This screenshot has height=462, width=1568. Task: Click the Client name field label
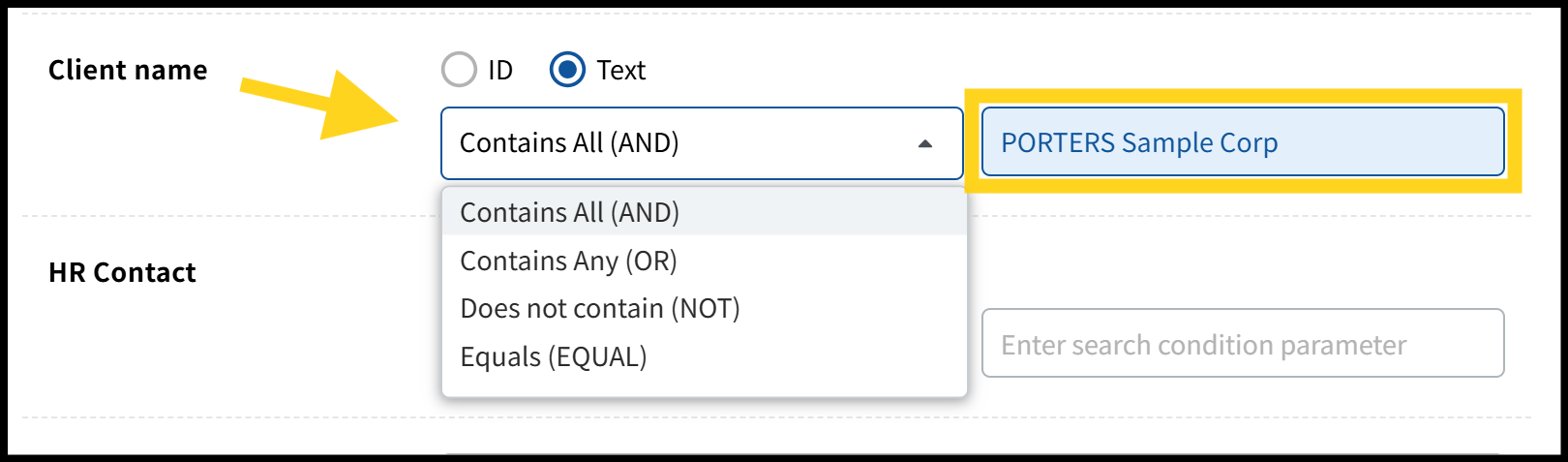[x=128, y=70]
